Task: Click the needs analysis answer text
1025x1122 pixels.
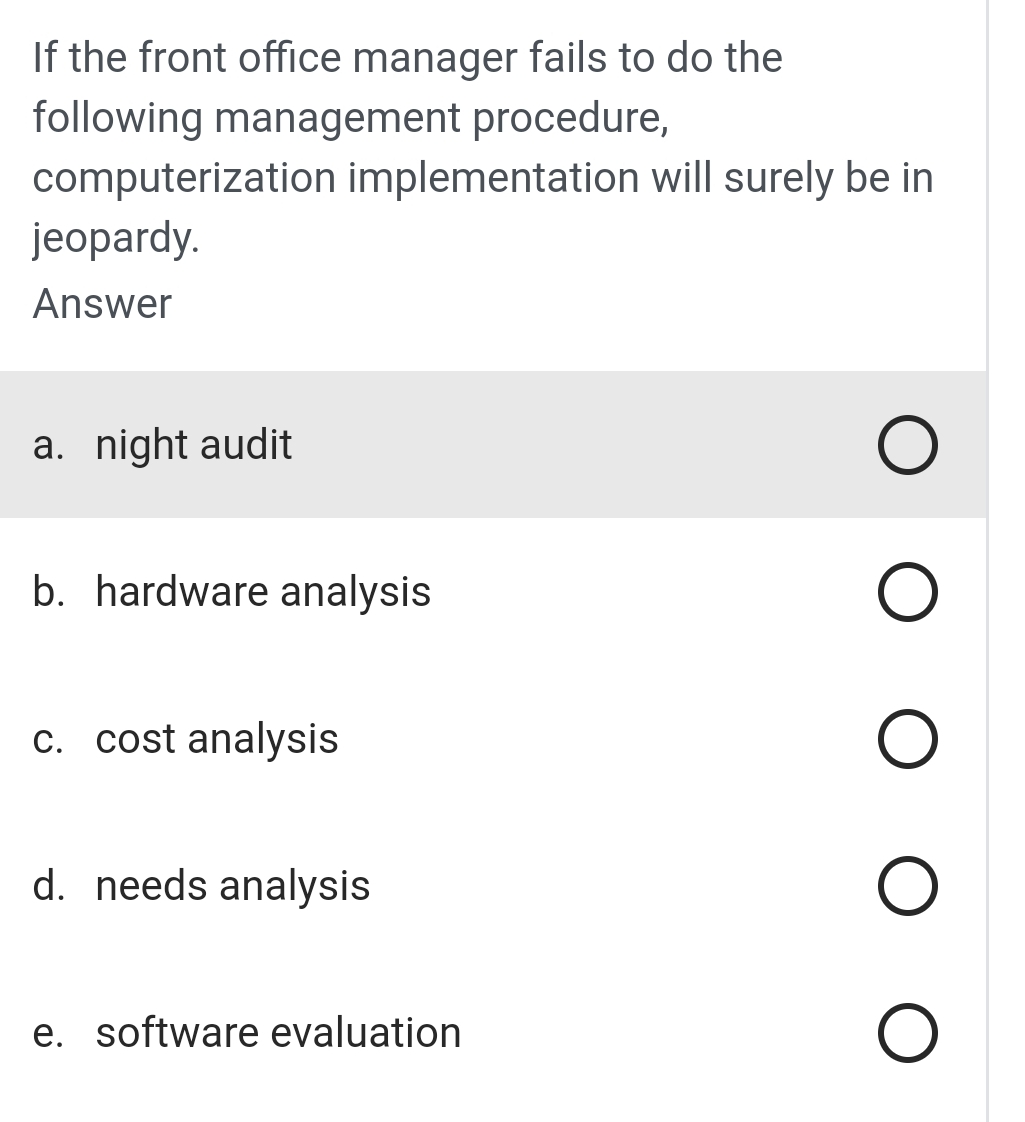Action: coord(231,885)
